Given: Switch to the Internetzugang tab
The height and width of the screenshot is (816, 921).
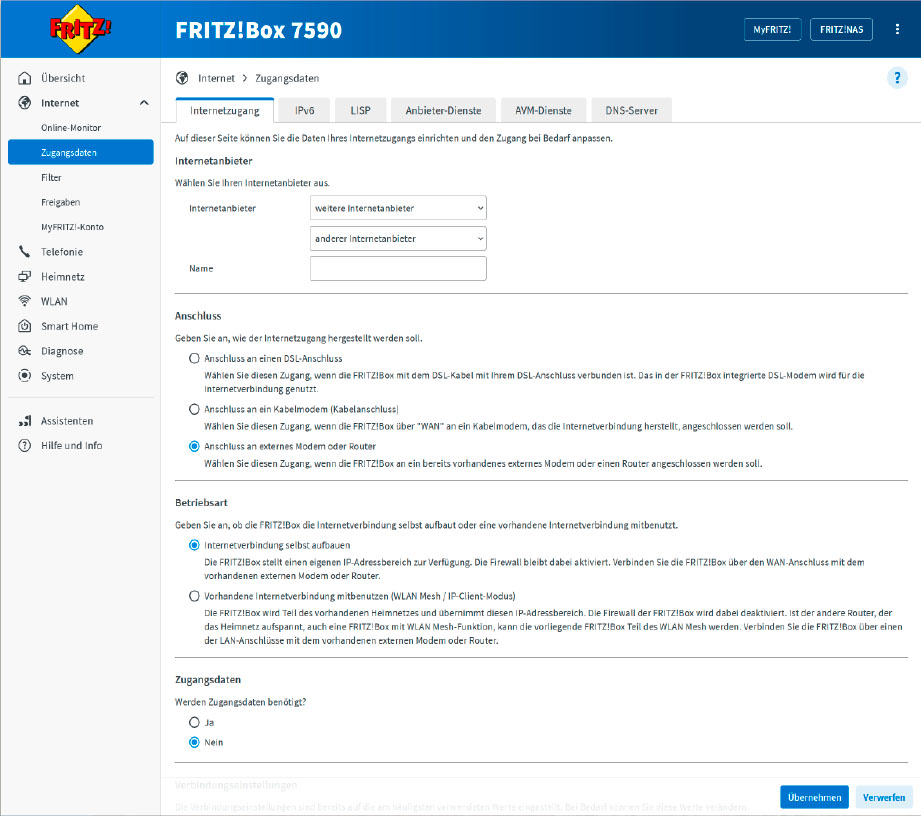Looking at the screenshot, I should [x=225, y=110].
